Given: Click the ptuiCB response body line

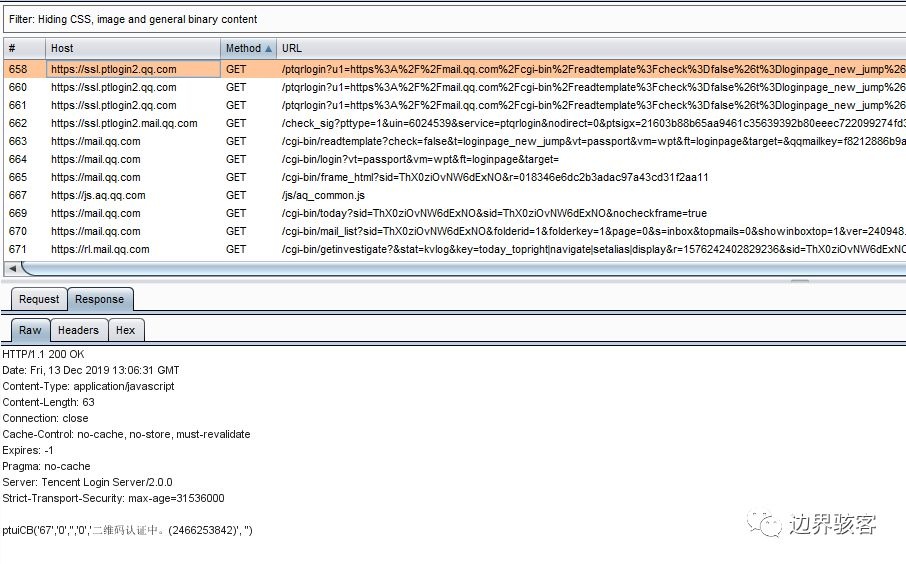Looking at the screenshot, I should pyautogui.click(x=128, y=530).
